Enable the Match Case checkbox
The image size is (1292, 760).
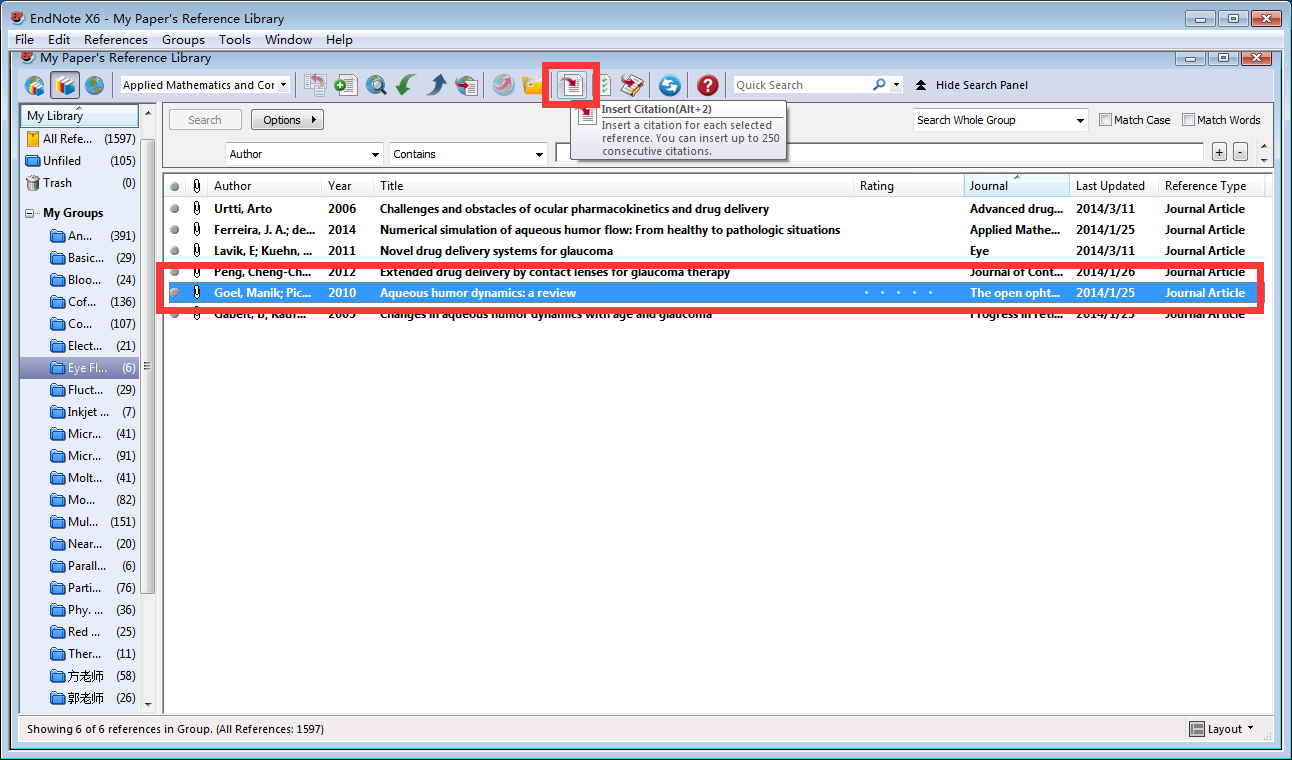tap(1105, 120)
